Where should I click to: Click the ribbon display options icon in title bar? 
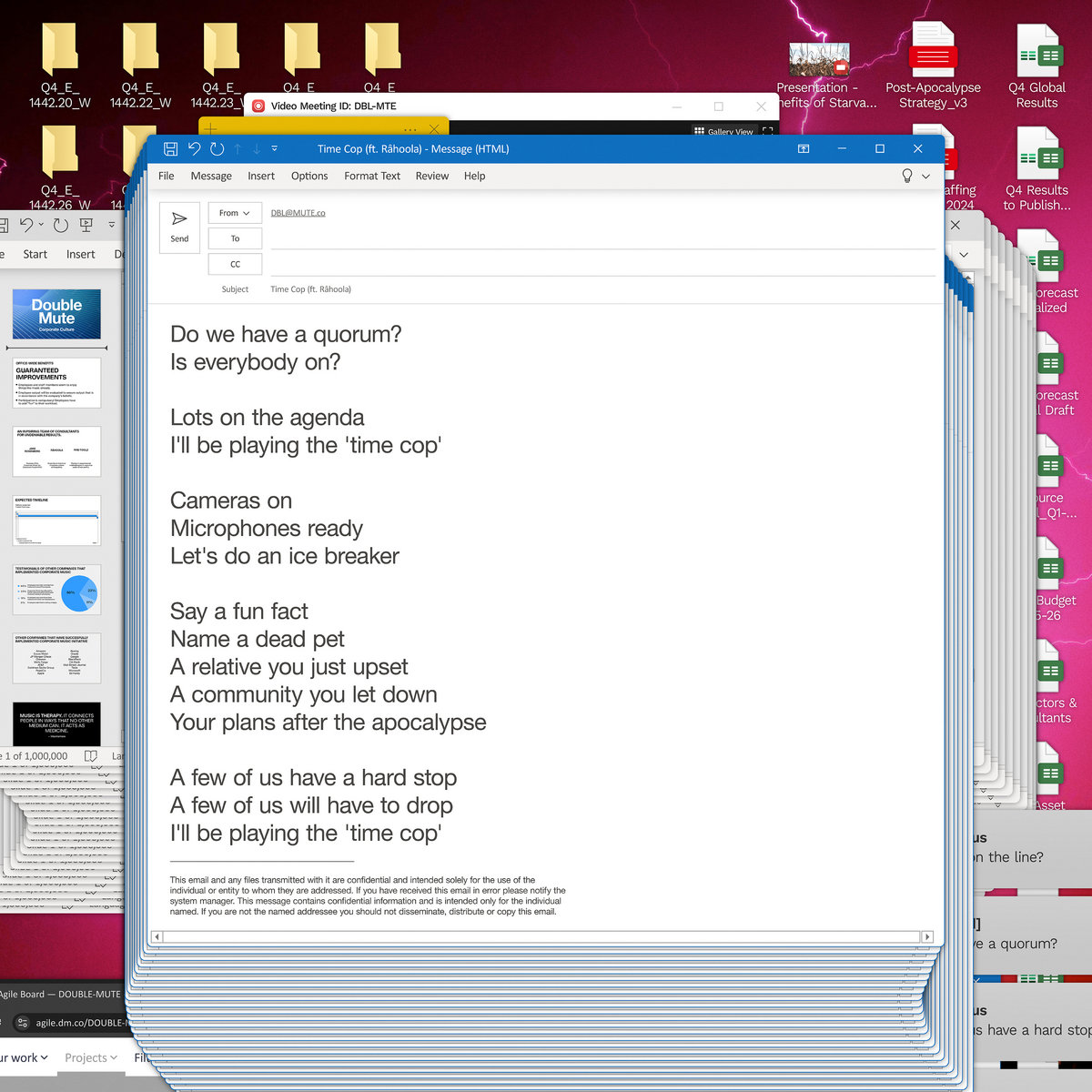coord(804,148)
